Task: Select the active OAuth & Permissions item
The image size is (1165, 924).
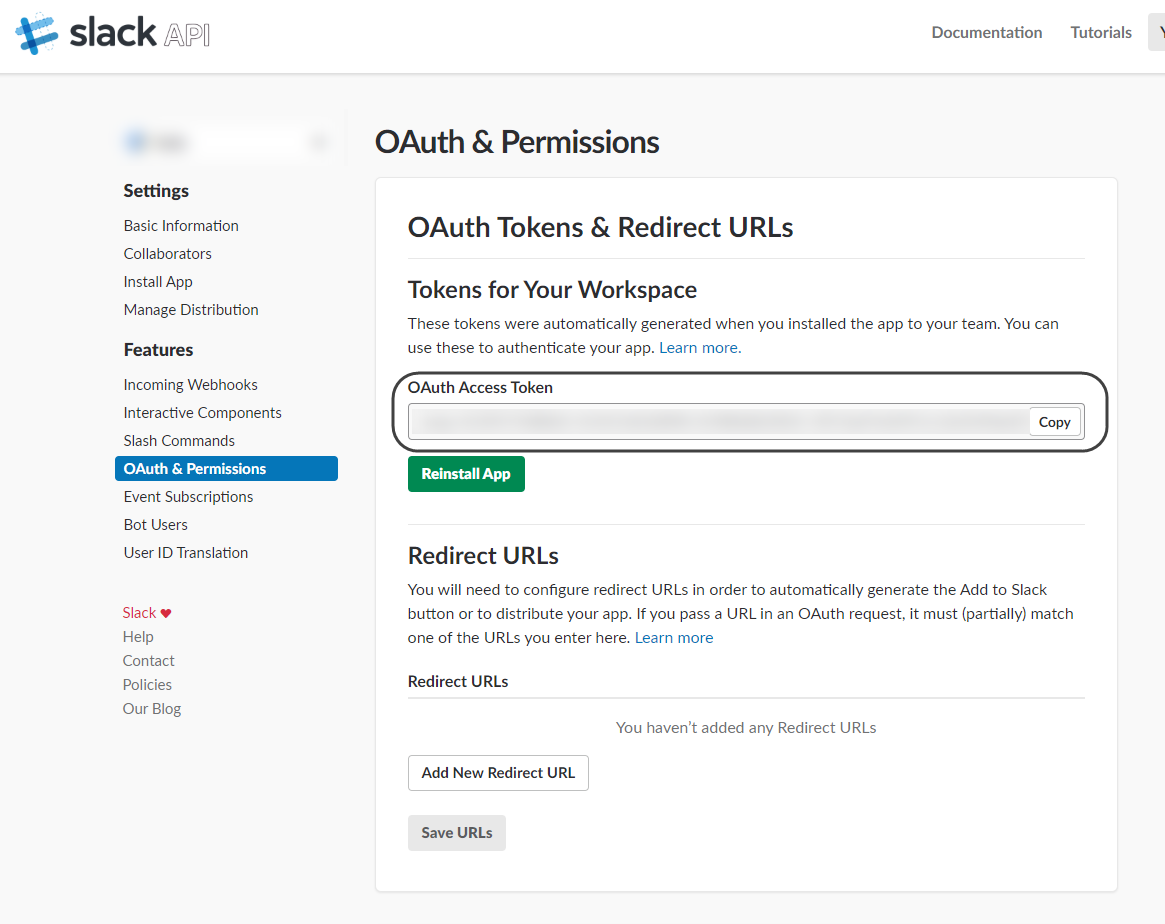Action: 227,469
